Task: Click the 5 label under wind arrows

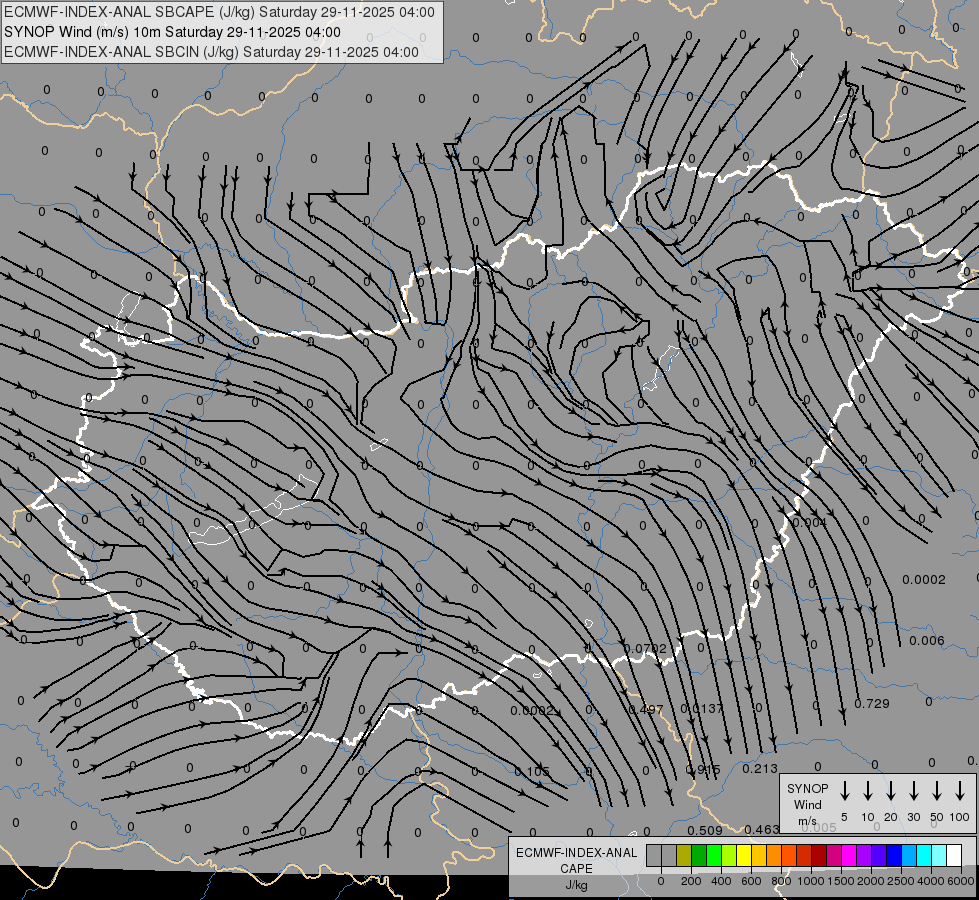Action: (x=844, y=817)
